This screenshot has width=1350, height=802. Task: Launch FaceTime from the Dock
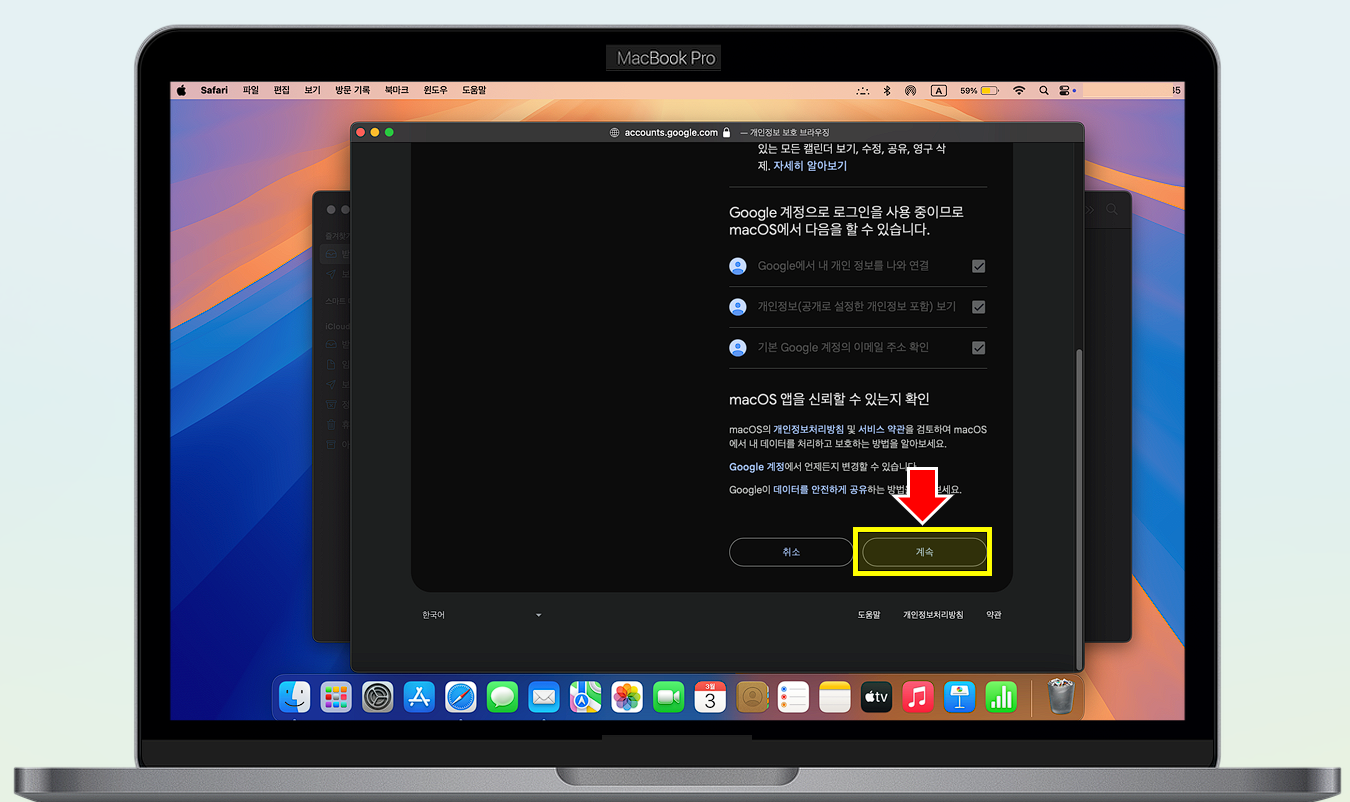tap(669, 696)
